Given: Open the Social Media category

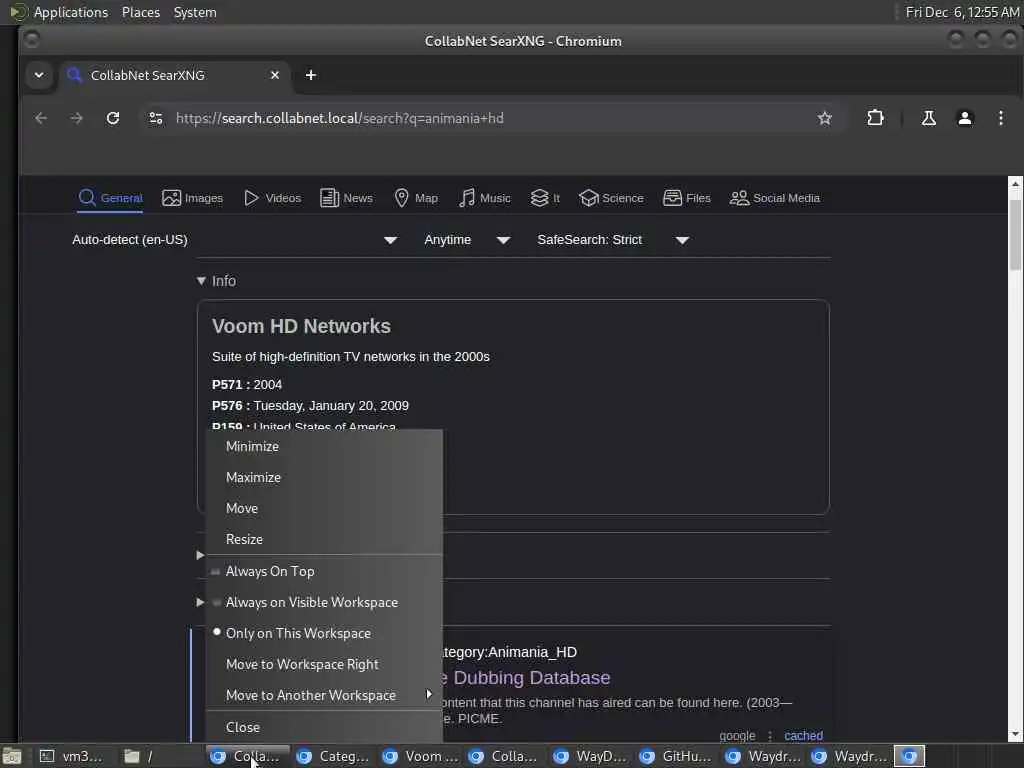Looking at the screenshot, I should click(775, 198).
